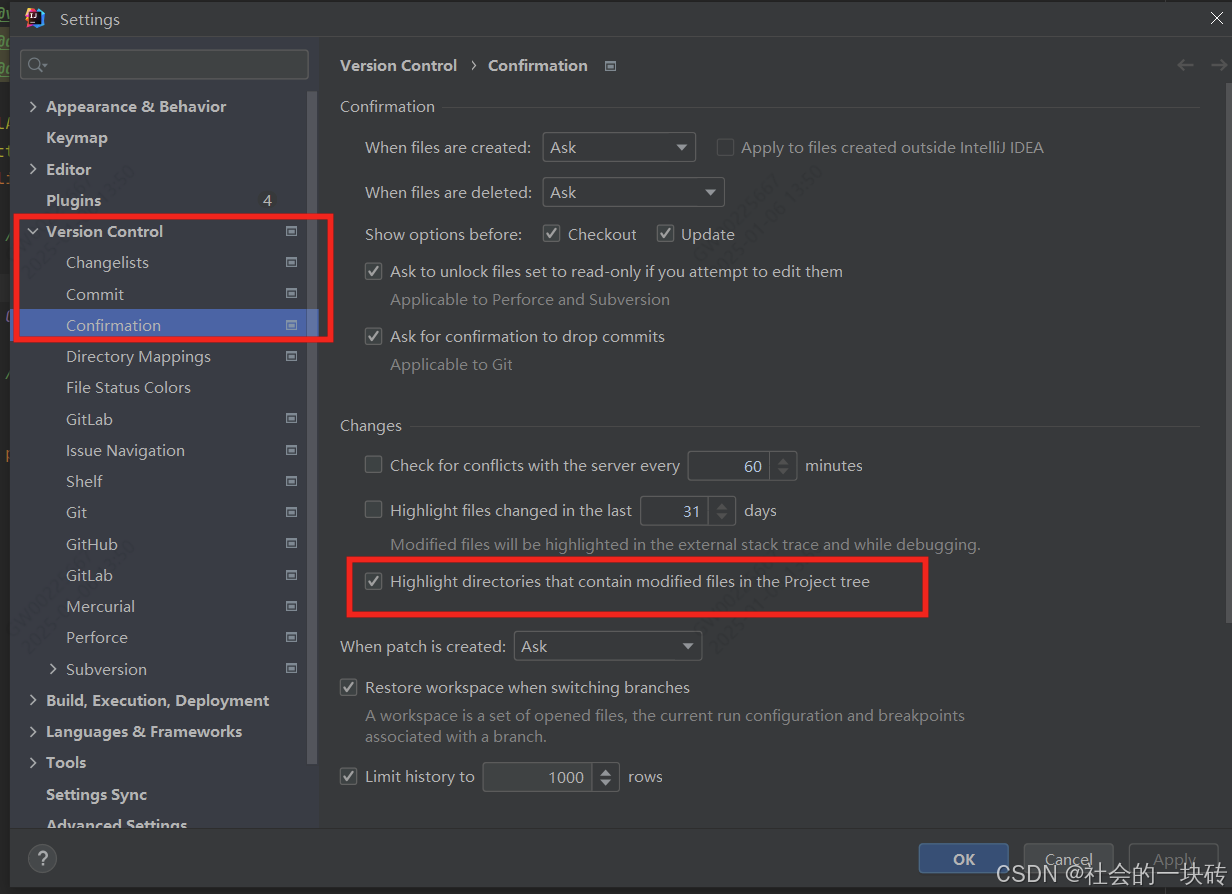Click project-level icon beside Directory Mappings
The image size is (1232, 894).
[292, 356]
